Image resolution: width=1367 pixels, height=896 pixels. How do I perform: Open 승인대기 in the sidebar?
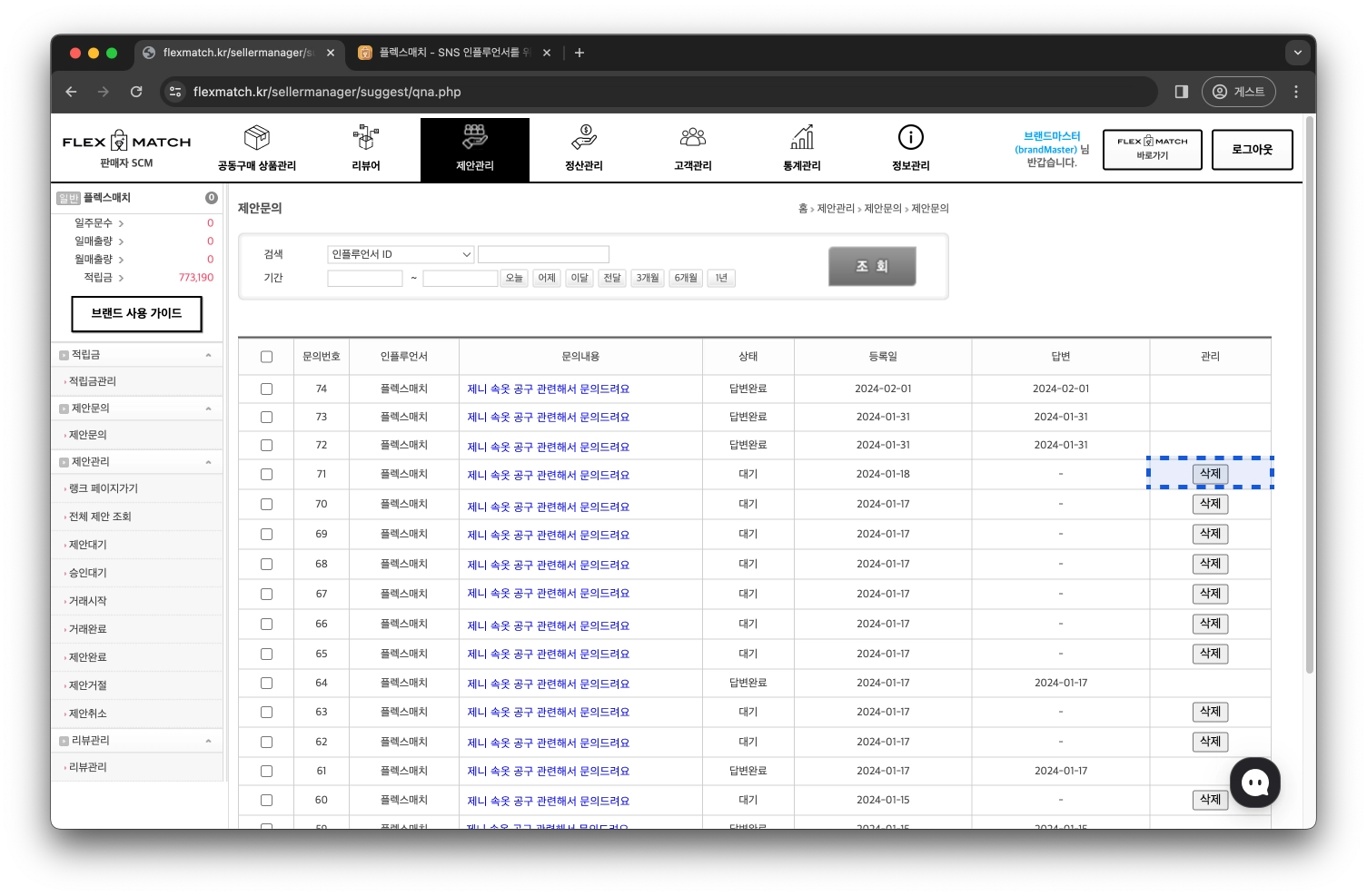click(x=88, y=573)
